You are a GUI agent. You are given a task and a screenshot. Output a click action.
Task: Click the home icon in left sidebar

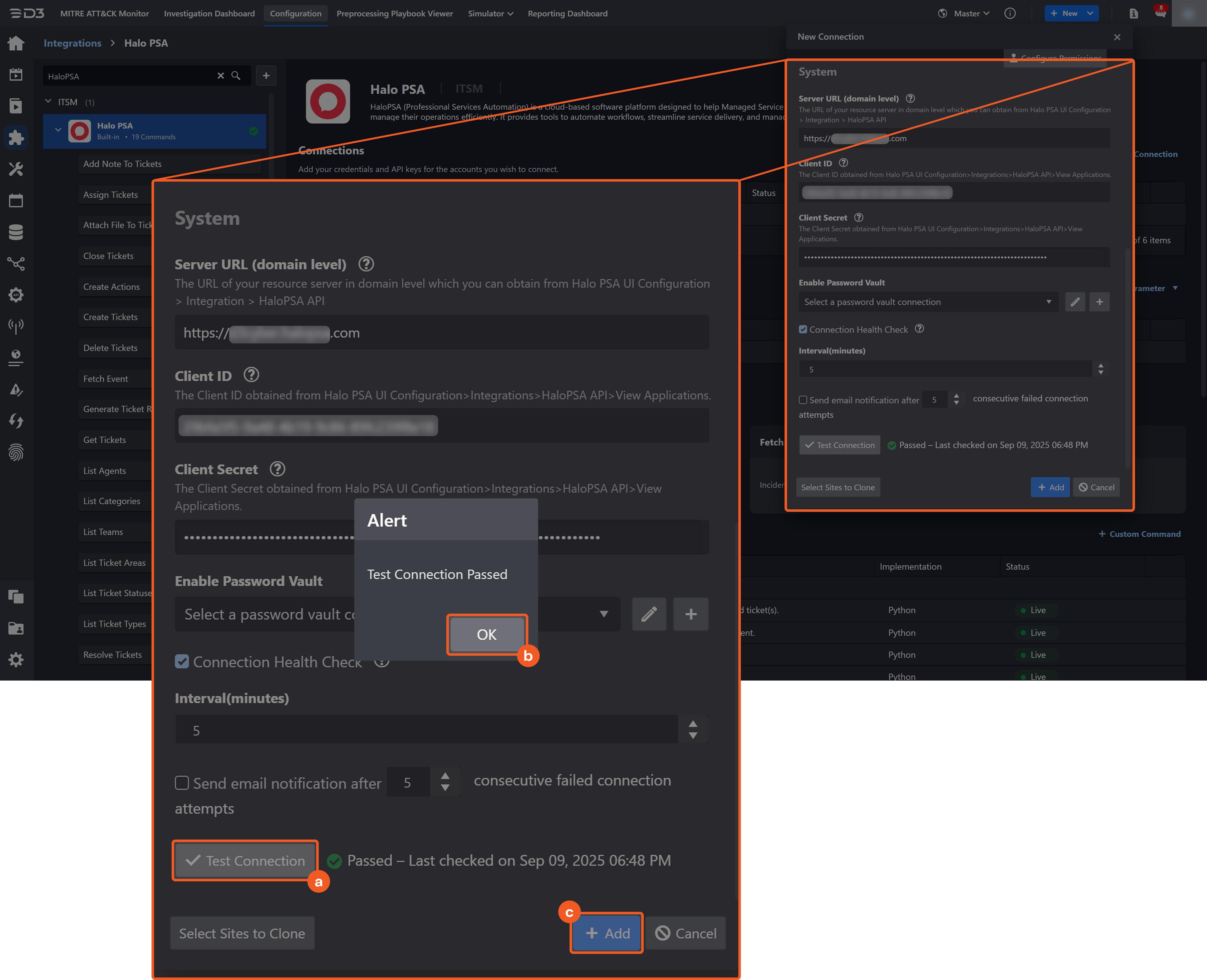click(16, 43)
